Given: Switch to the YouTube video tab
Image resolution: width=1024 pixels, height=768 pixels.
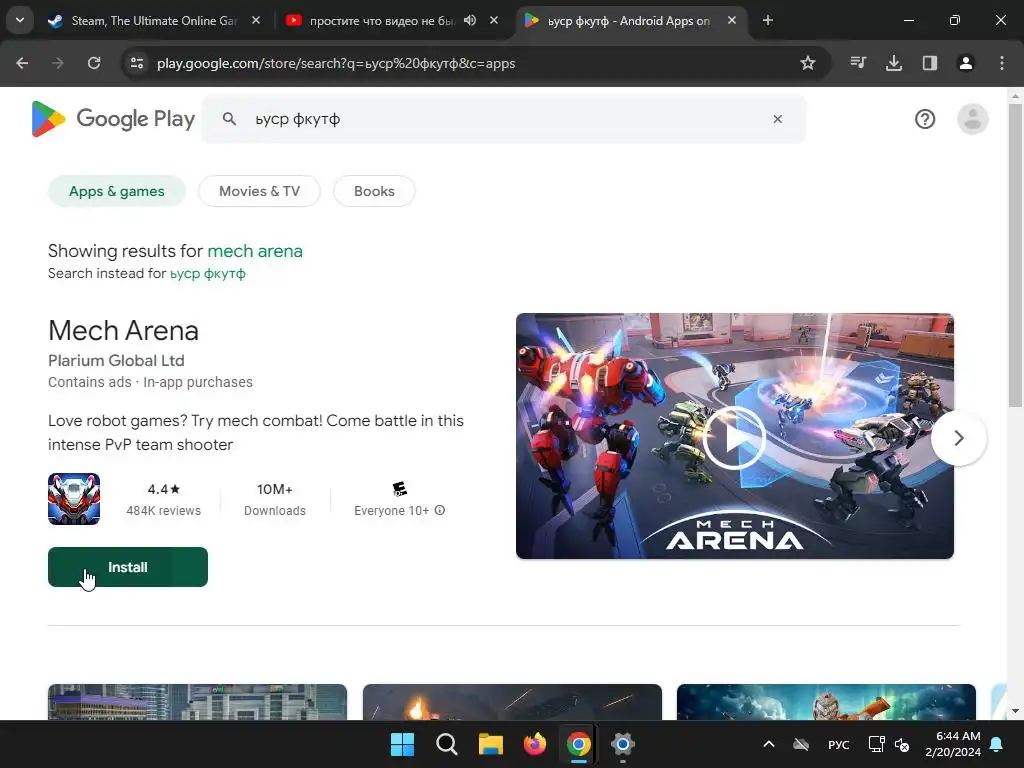Looking at the screenshot, I should coord(392,21).
